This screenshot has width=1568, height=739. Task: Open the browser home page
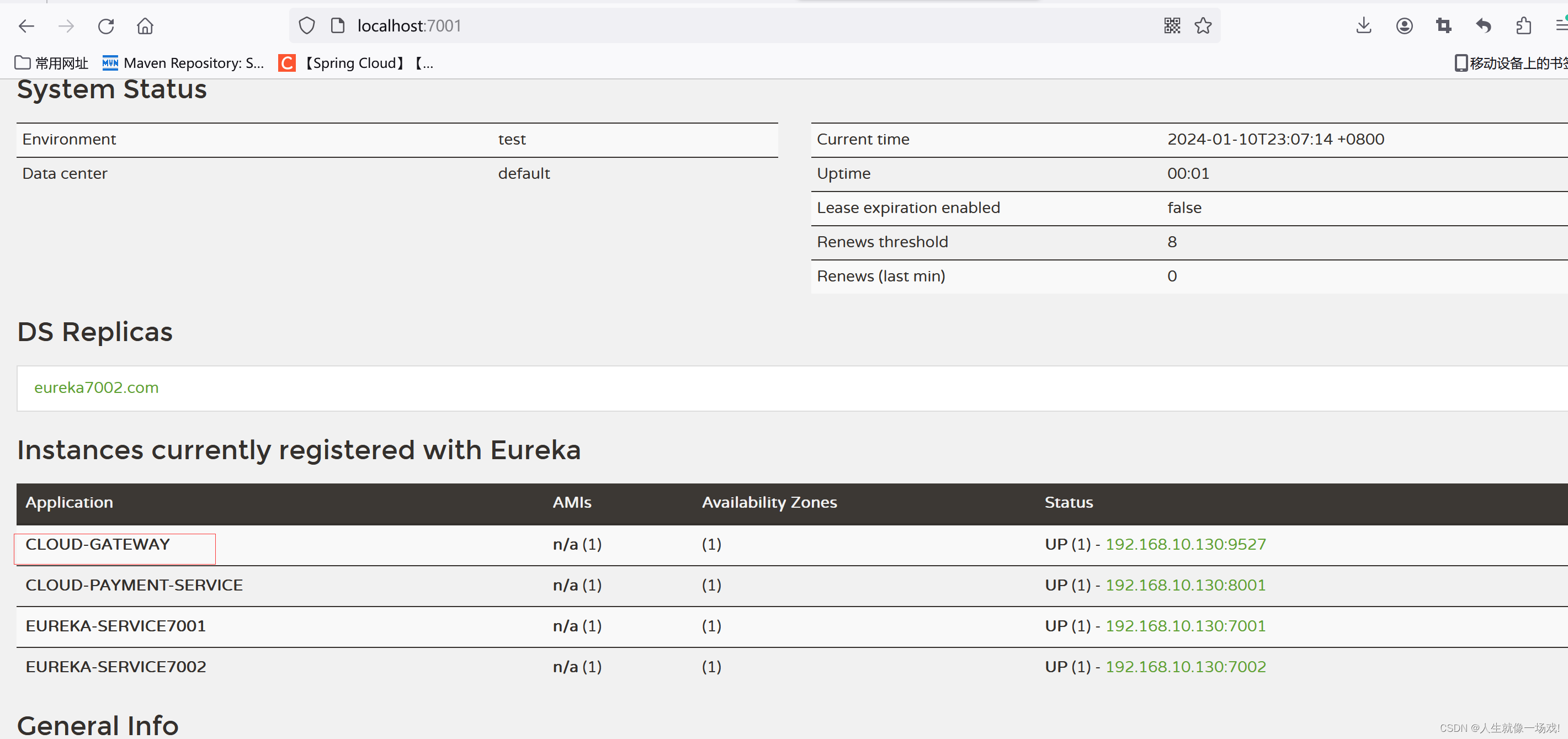pyautogui.click(x=145, y=26)
